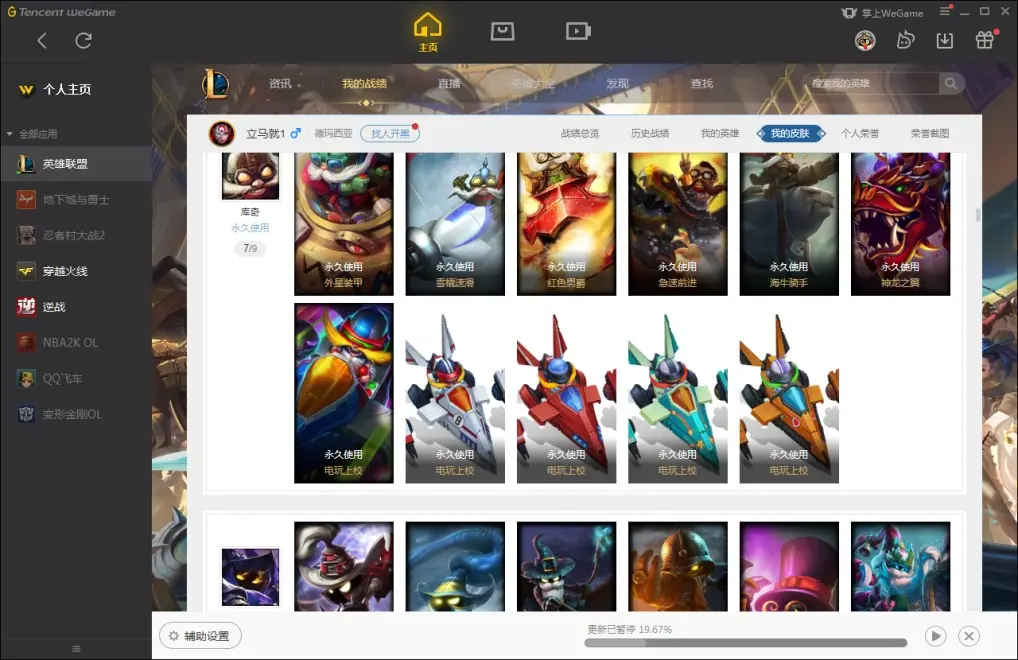Open the 历史战绩 tab
Screen dimensions: 1018x660
coord(650,134)
